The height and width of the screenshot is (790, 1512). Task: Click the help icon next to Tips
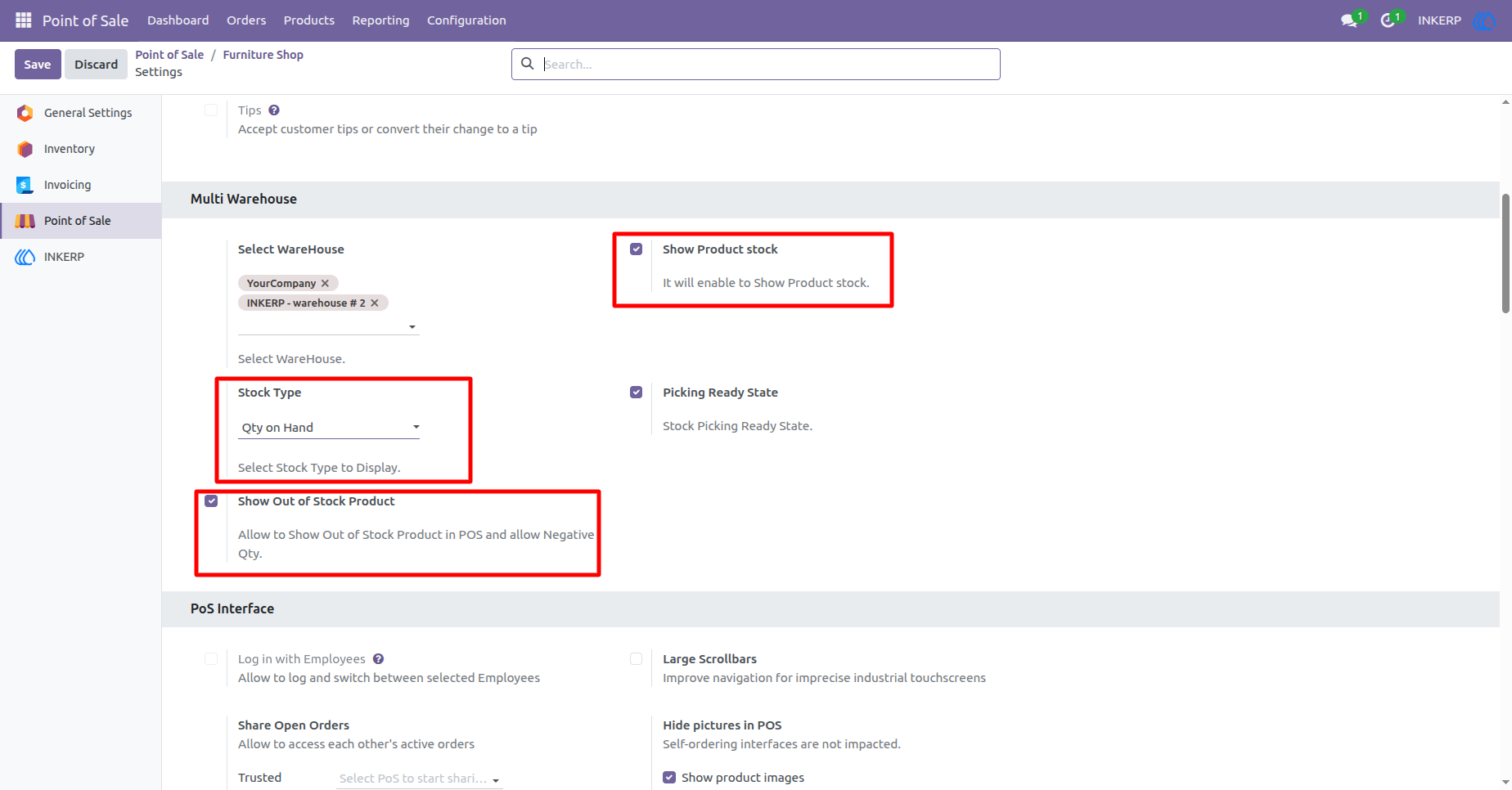click(274, 110)
